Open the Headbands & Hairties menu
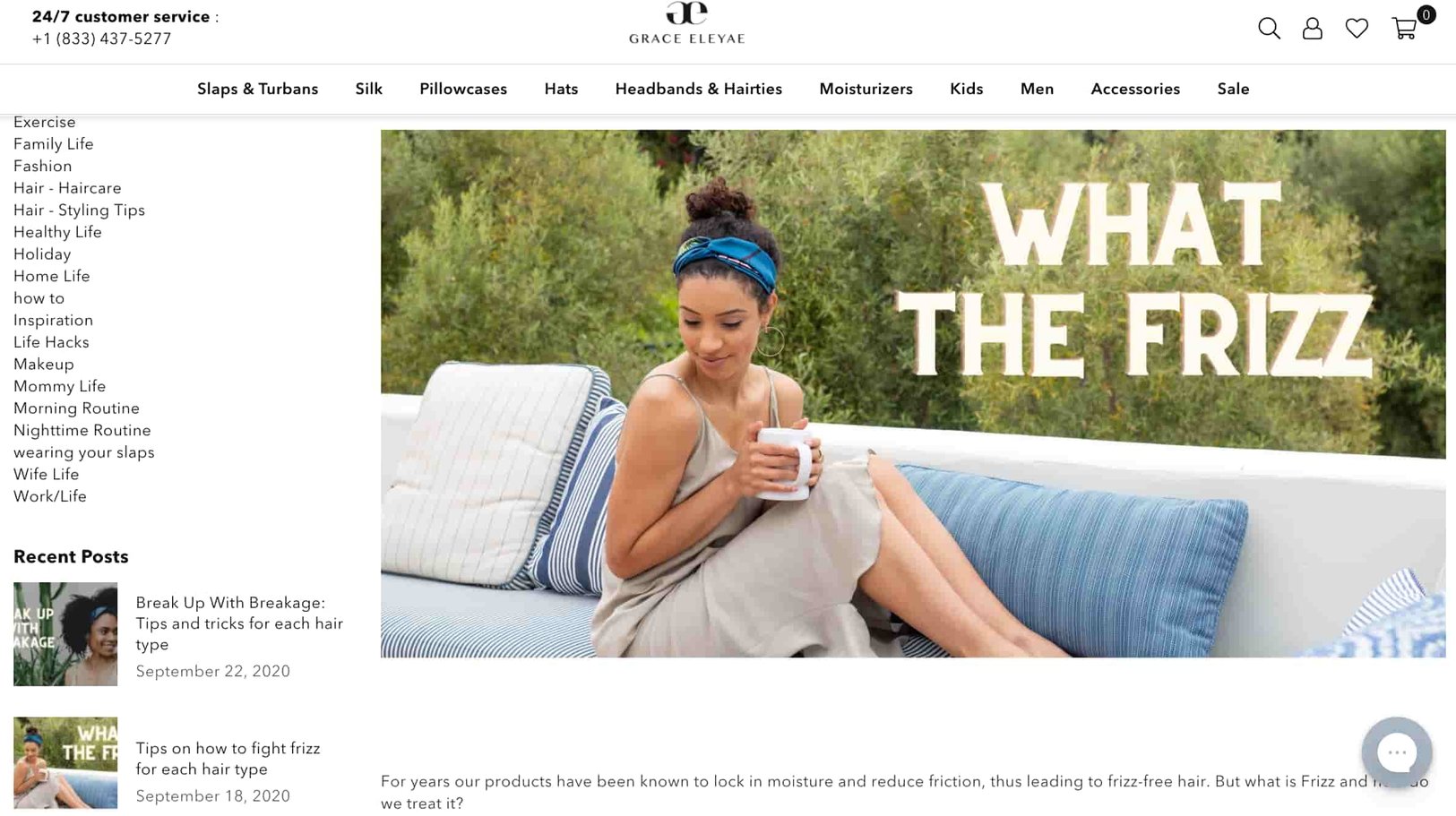This screenshot has height=816, width=1456. 698,89
